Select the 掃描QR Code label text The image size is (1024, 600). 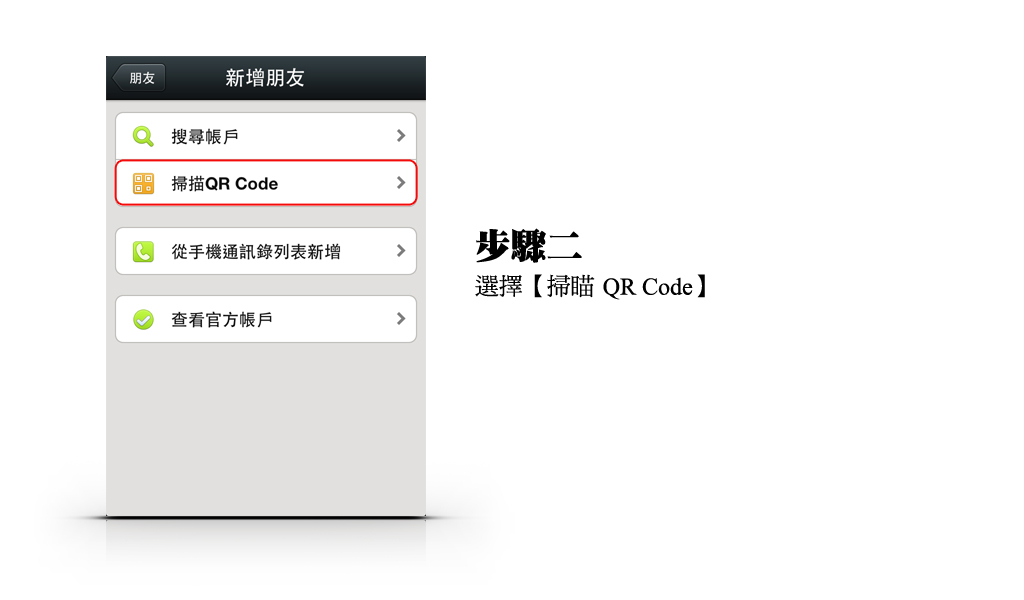225,183
